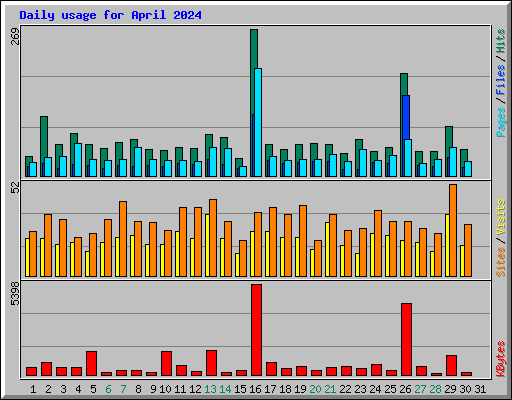The height and width of the screenshot is (400, 512).
Task: Click the 'KBytes' legend label
Action: coord(501,359)
